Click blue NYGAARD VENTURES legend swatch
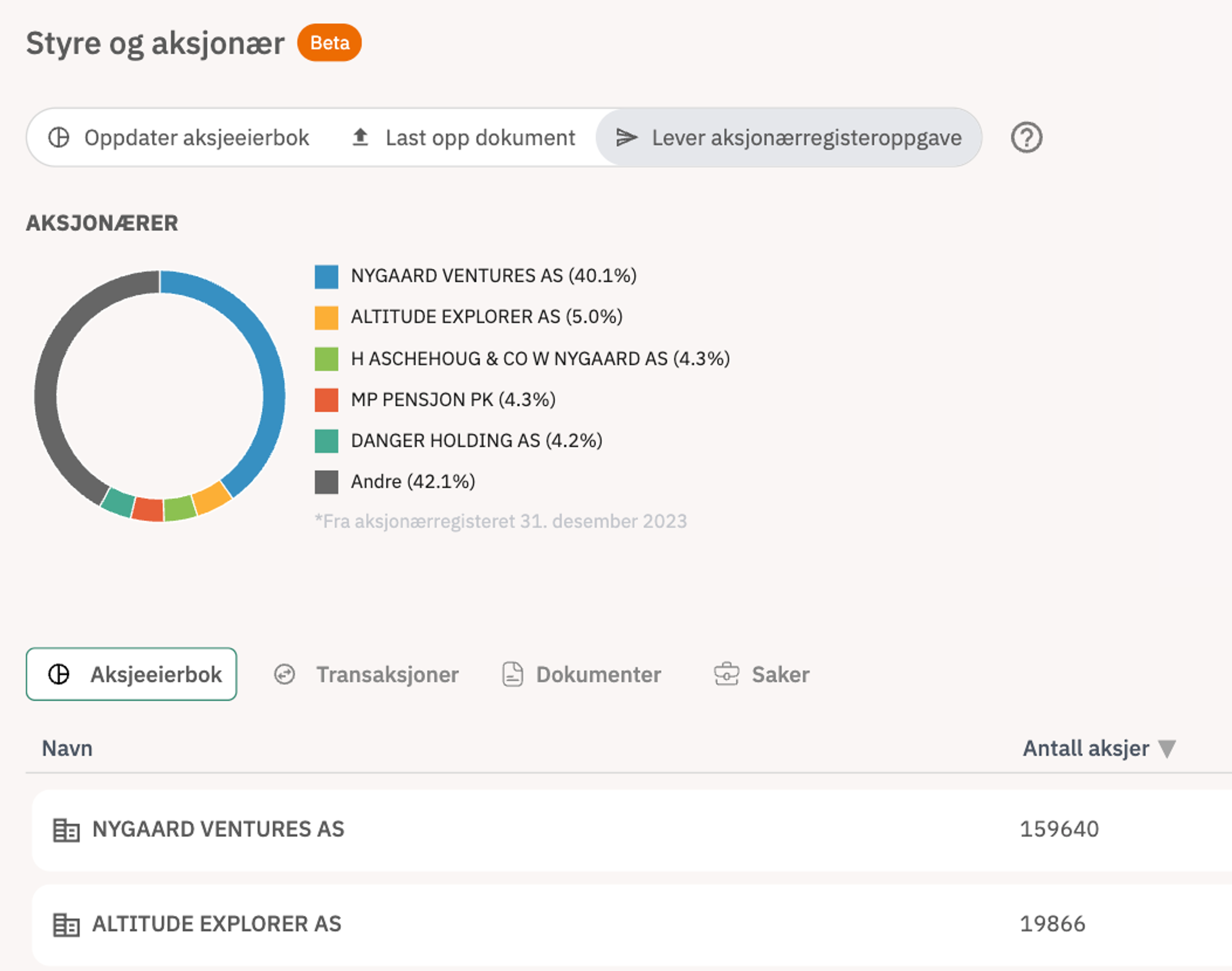 [x=326, y=276]
